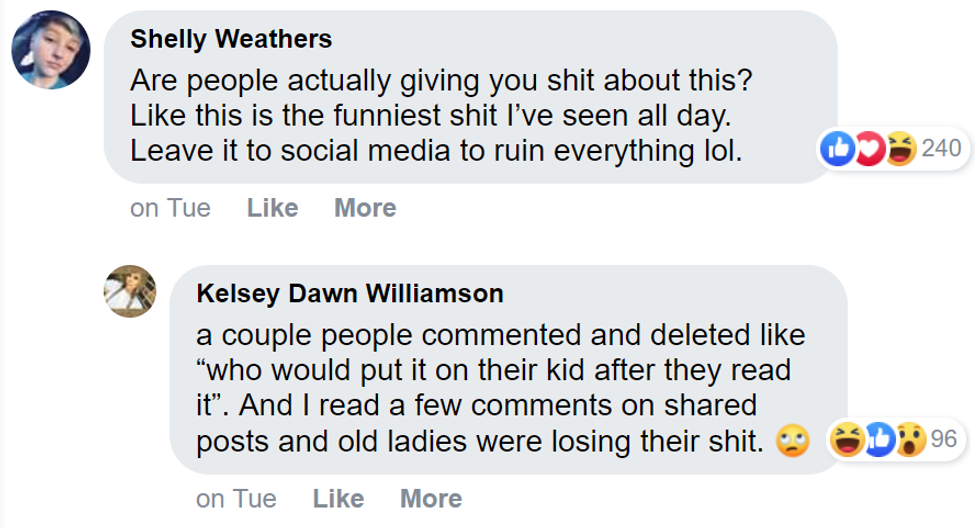
Task: Click the "on Tue" timestamp of Kelsey's reply
Action: coord(237,498)
